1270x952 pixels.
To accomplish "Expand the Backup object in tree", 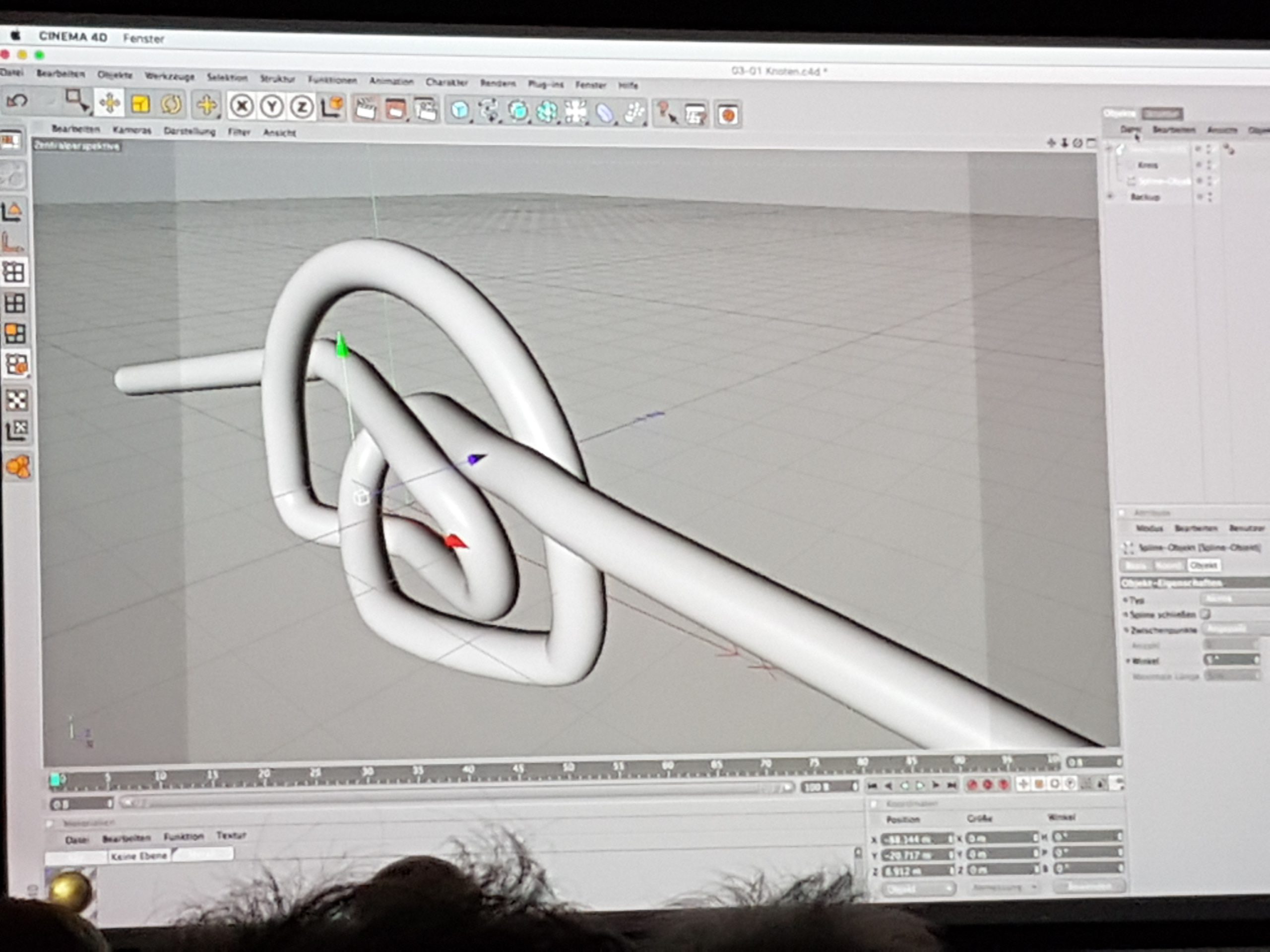I will pos(1110,197).
